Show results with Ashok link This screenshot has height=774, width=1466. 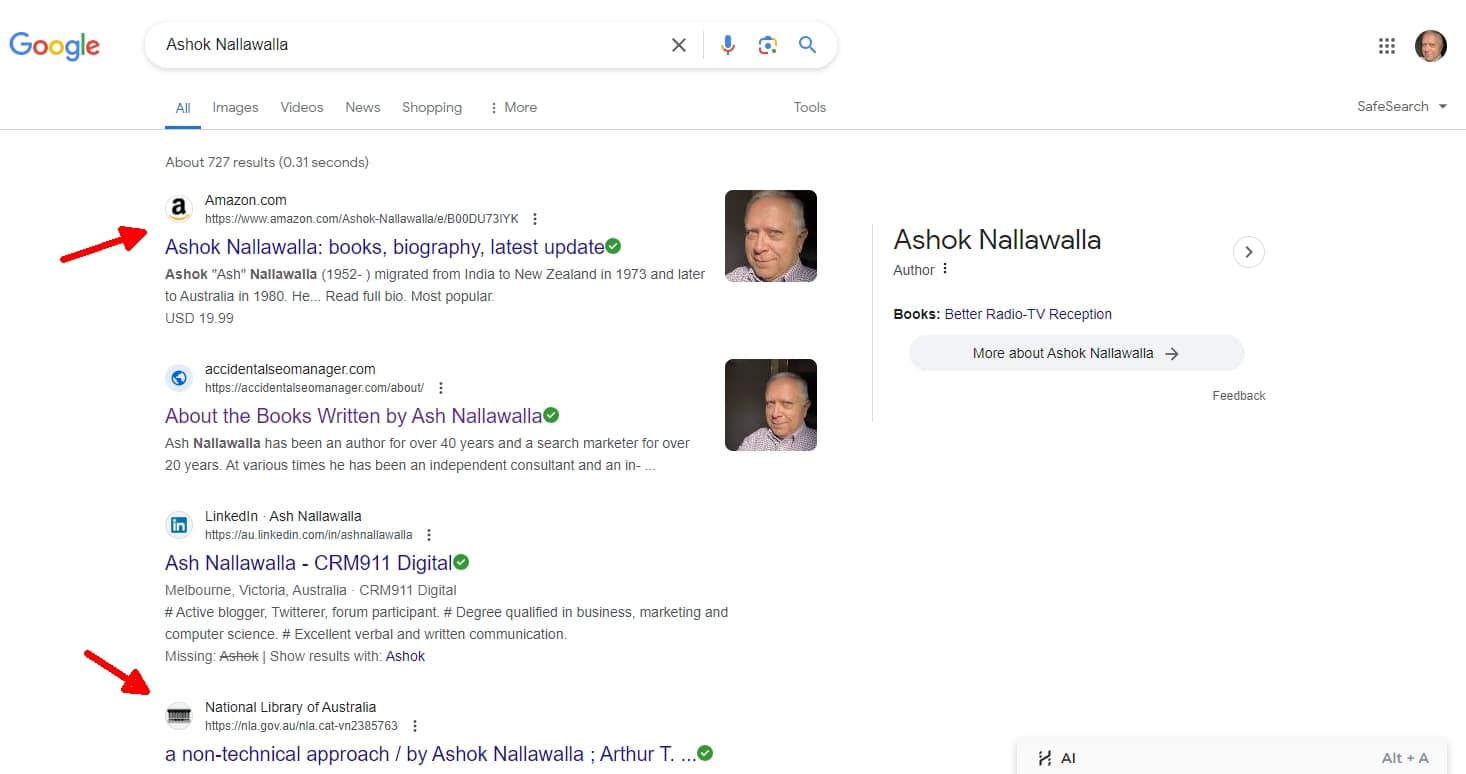tap(405, 656)
